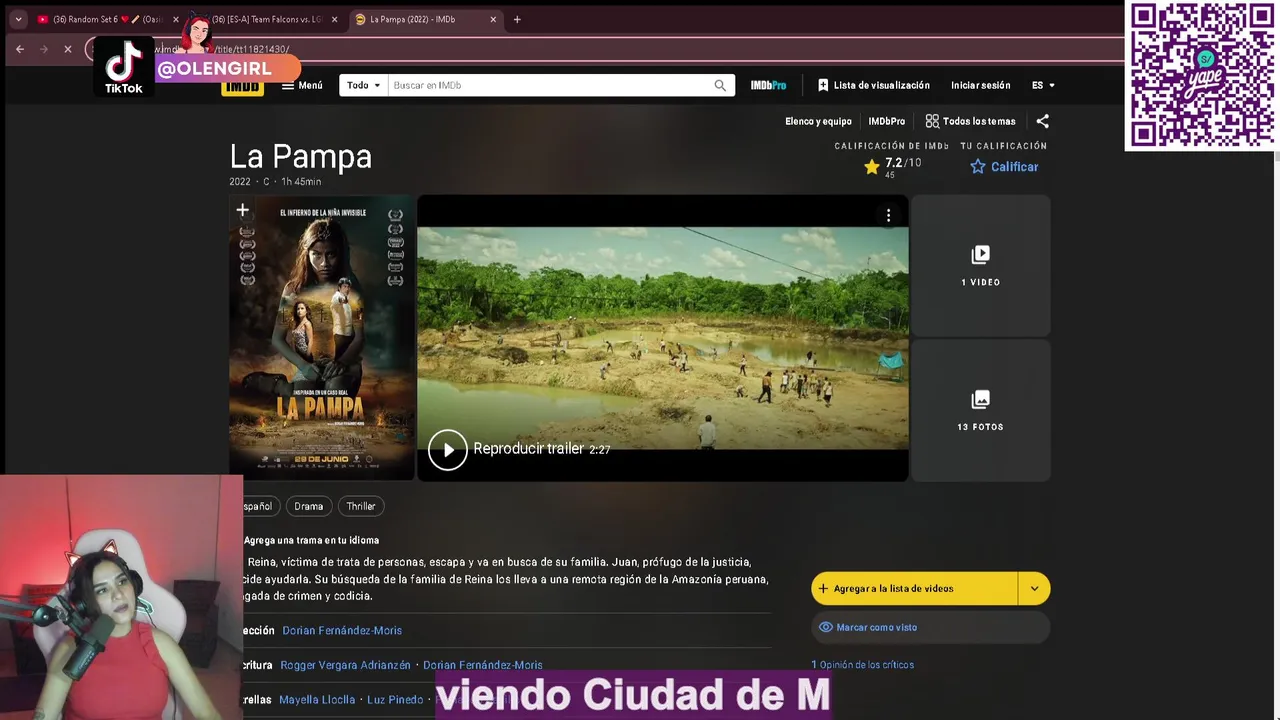Image resolution: width=1280 pixels, height=720 pixels.
Task: Select the La Pampa (2022) - IMDb tab
Action: [x=426, y=19]
